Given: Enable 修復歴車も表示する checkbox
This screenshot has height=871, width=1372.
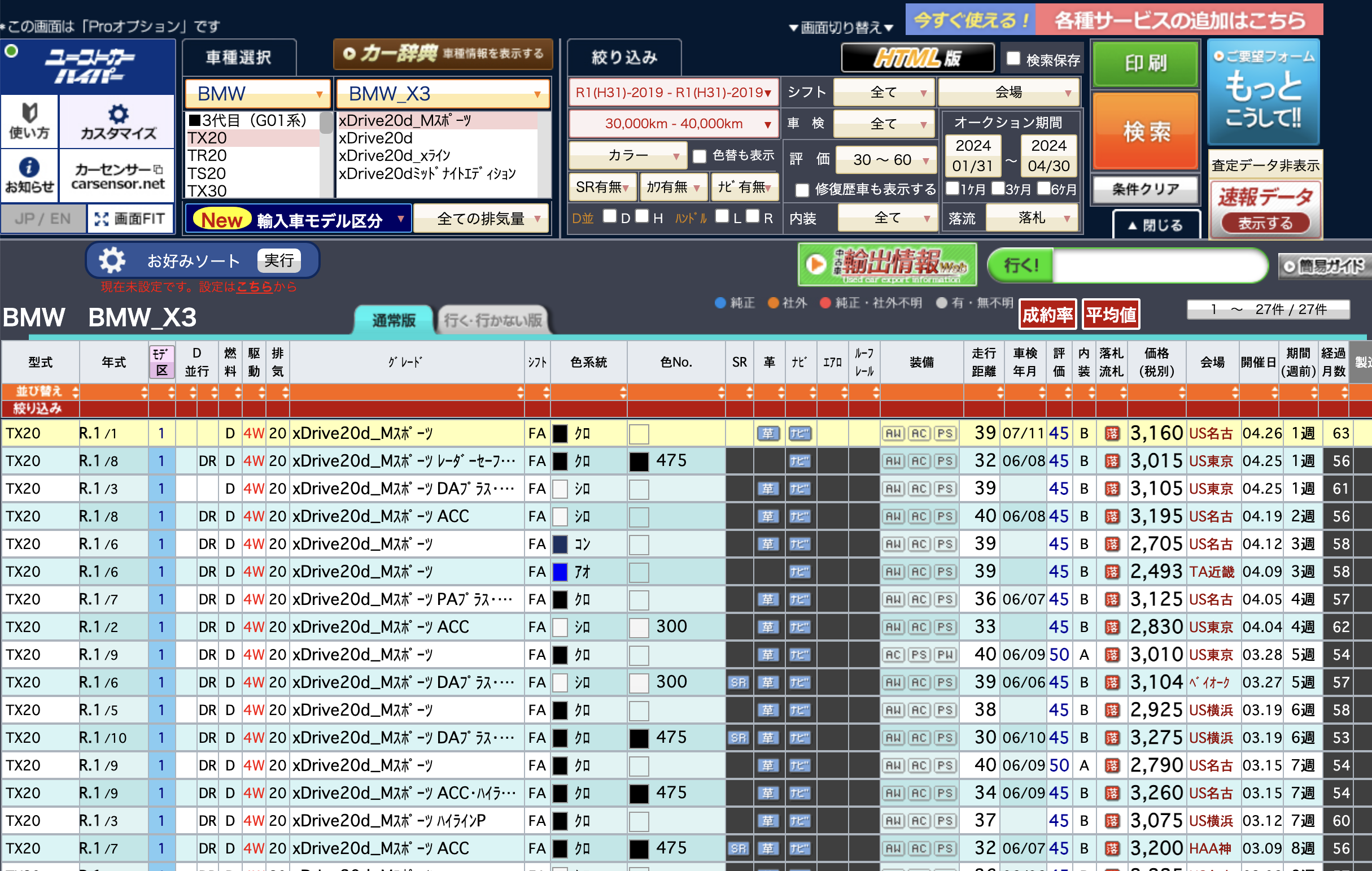Looking at the screenshot, I should [802, 190].
